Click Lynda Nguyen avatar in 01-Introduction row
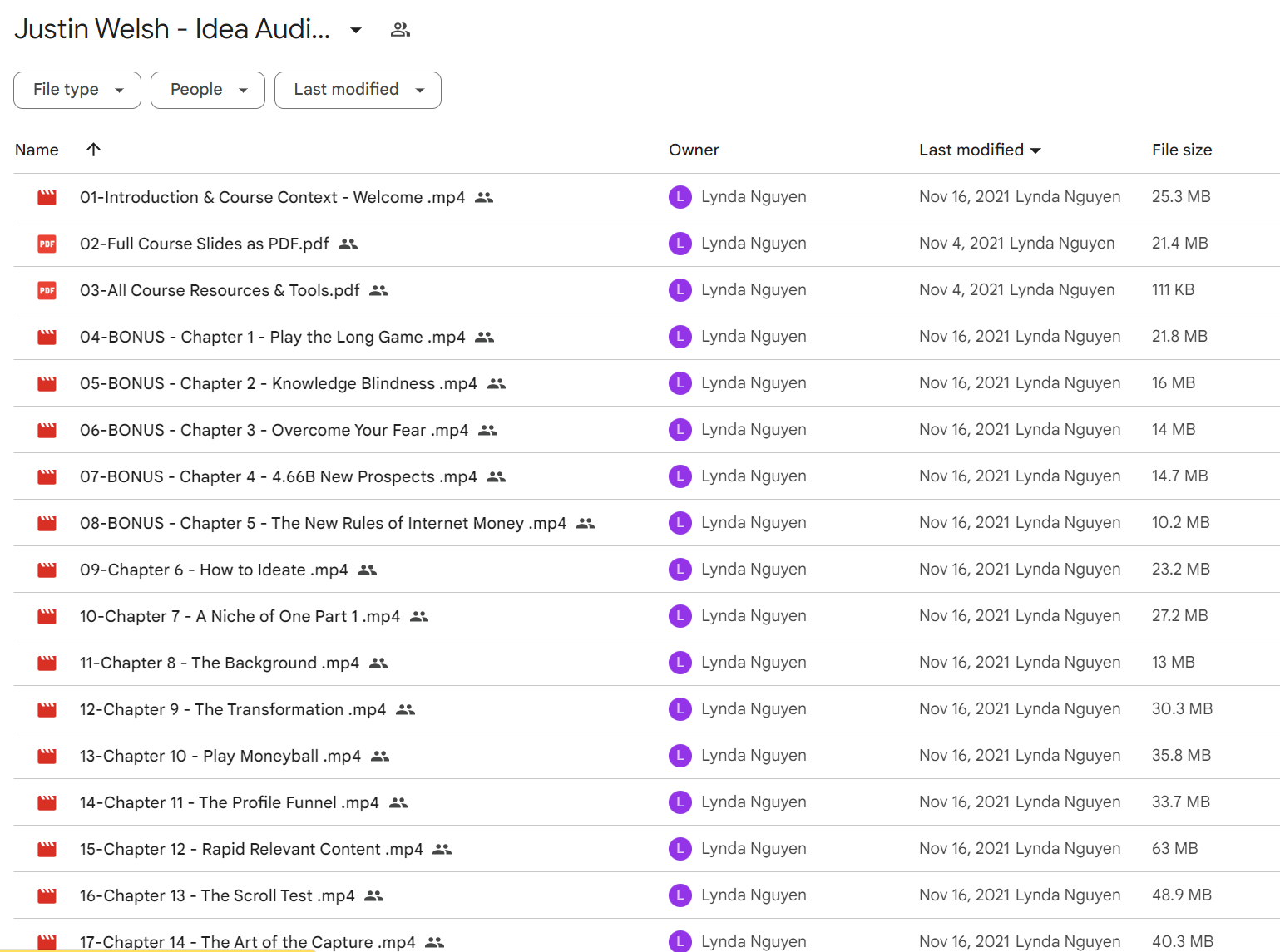The image size is (1280, 952). coord(680,197)
